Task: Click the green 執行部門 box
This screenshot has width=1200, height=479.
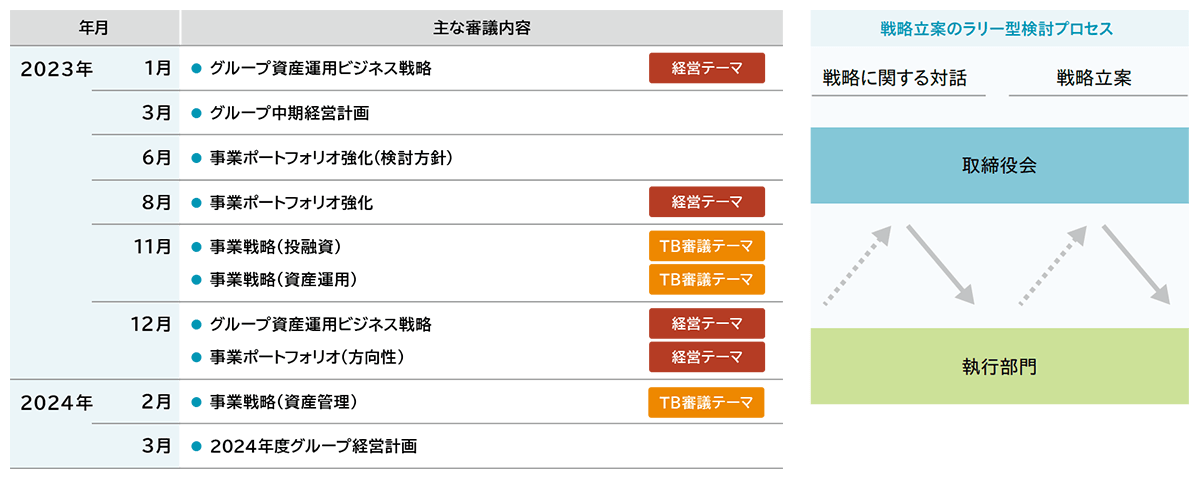Action: tap(999, 366)
